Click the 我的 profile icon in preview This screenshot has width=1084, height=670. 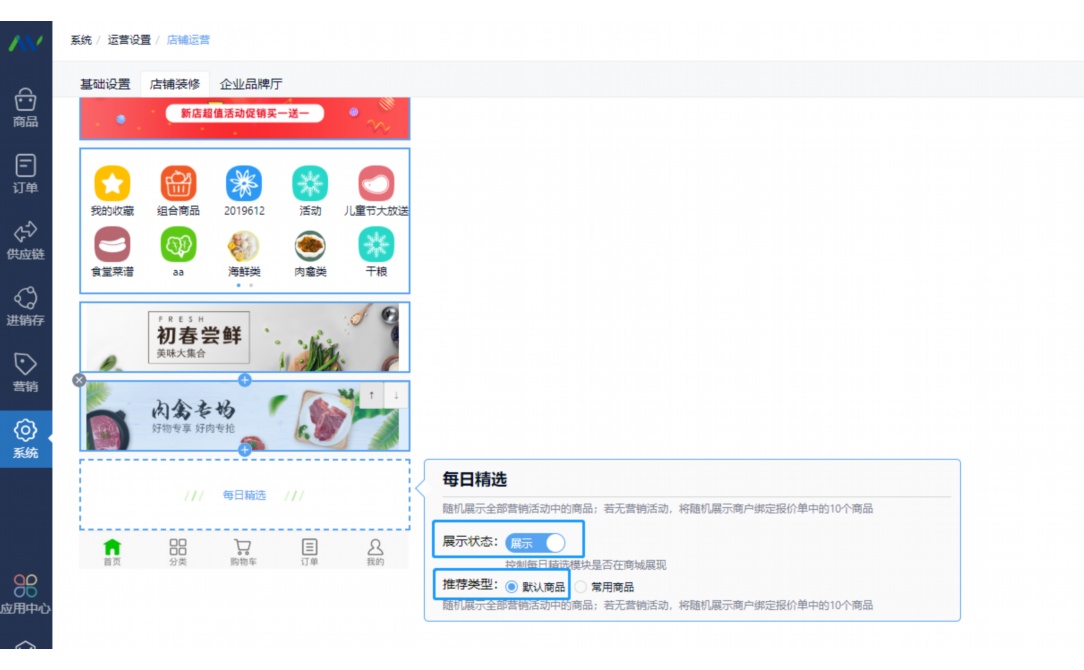375,552
